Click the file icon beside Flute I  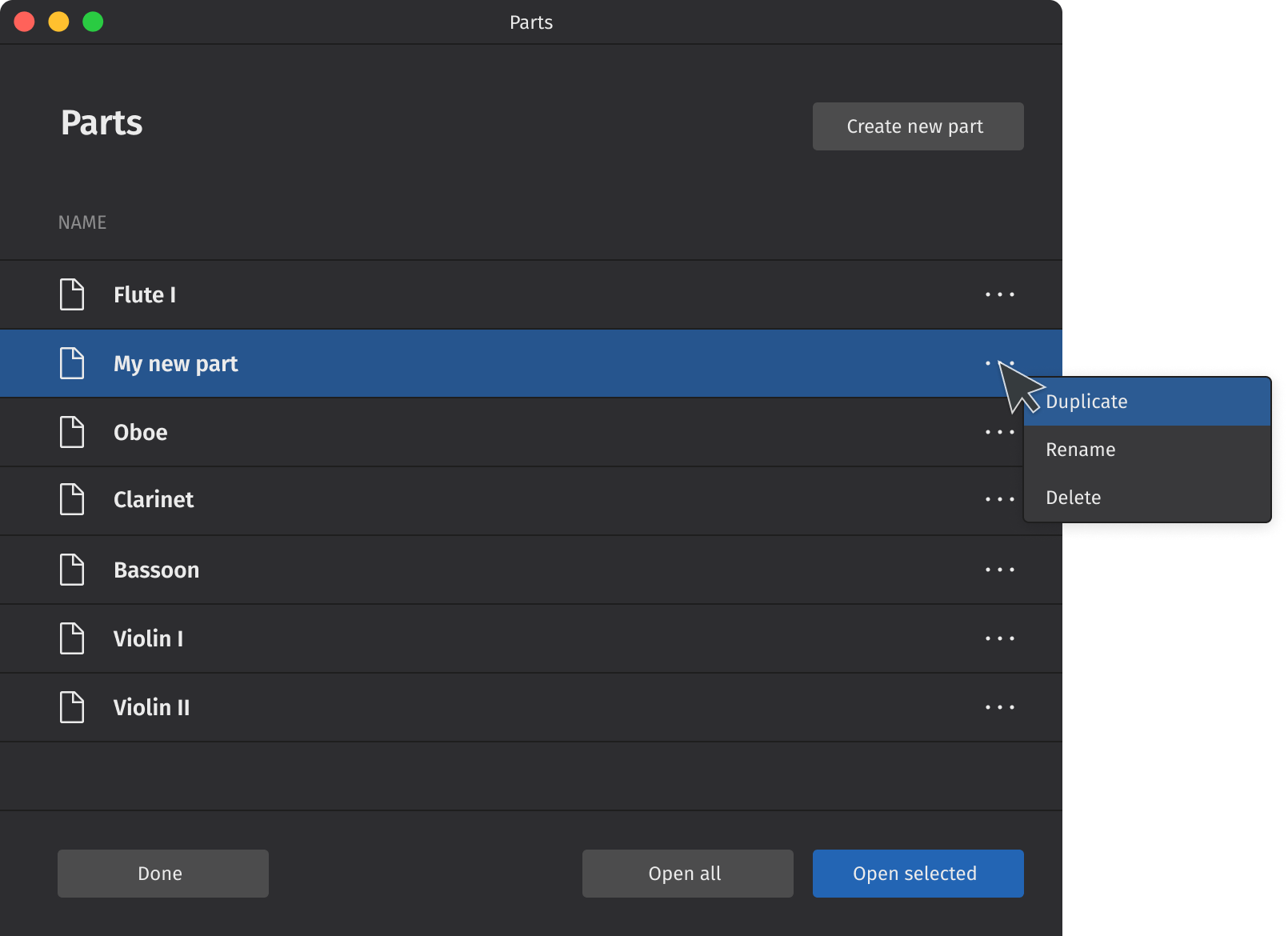[x=72, y=294]
